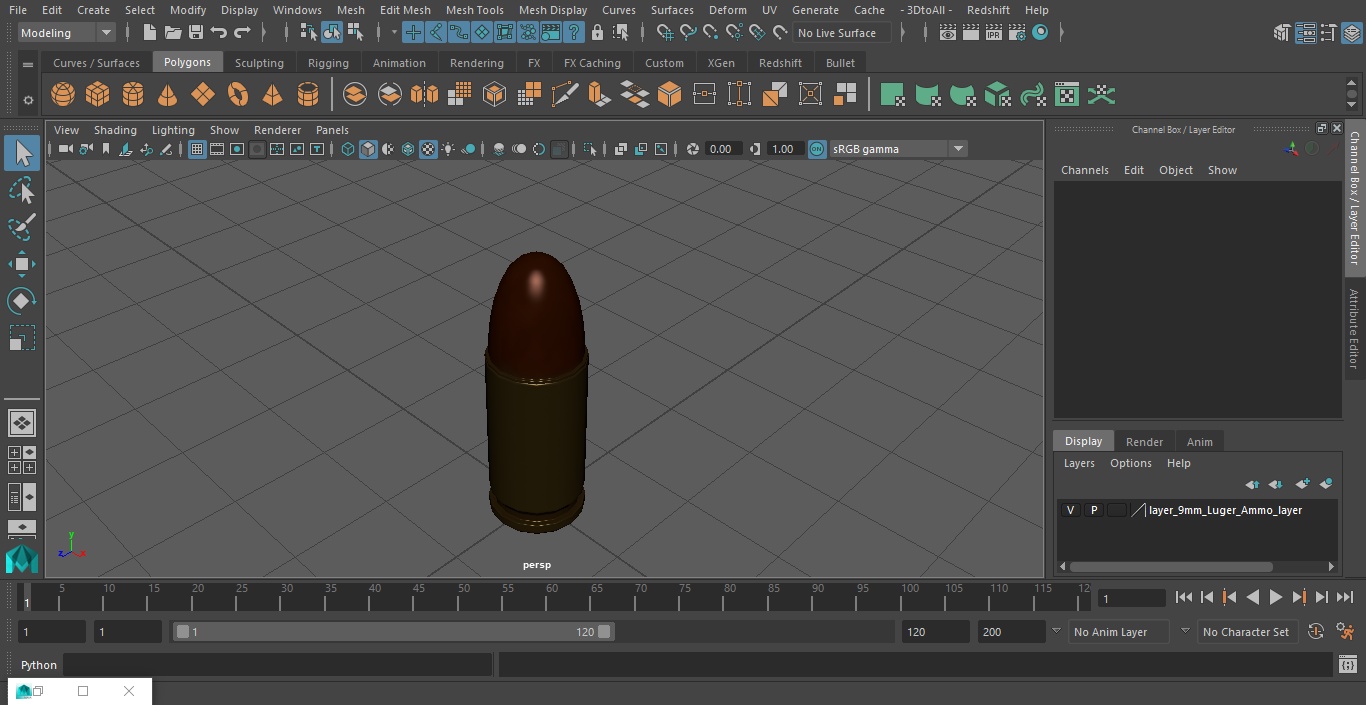Create a polygon sphere from shelf
Viewport: 1366px width, 705px height.
pos(63,95)
